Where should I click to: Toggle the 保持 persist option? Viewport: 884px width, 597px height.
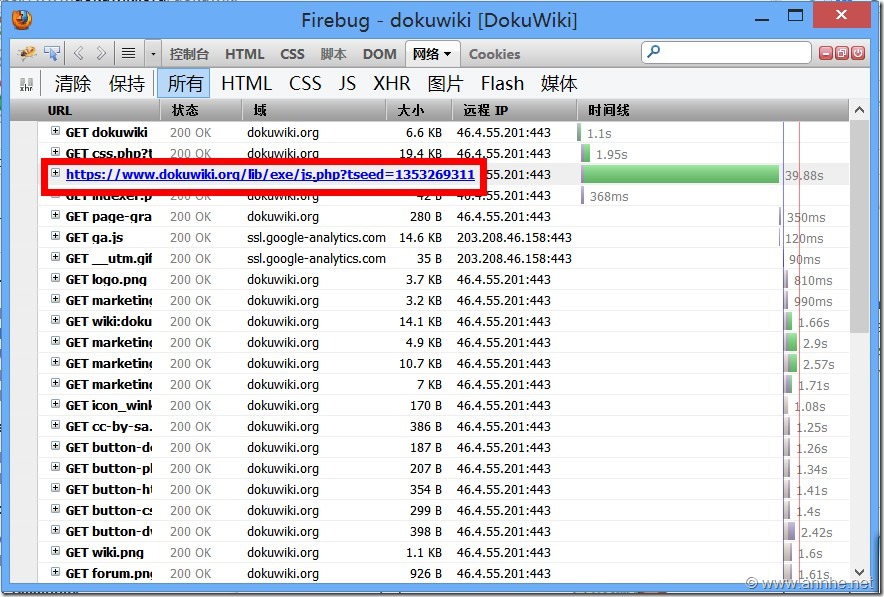[127, 84]
